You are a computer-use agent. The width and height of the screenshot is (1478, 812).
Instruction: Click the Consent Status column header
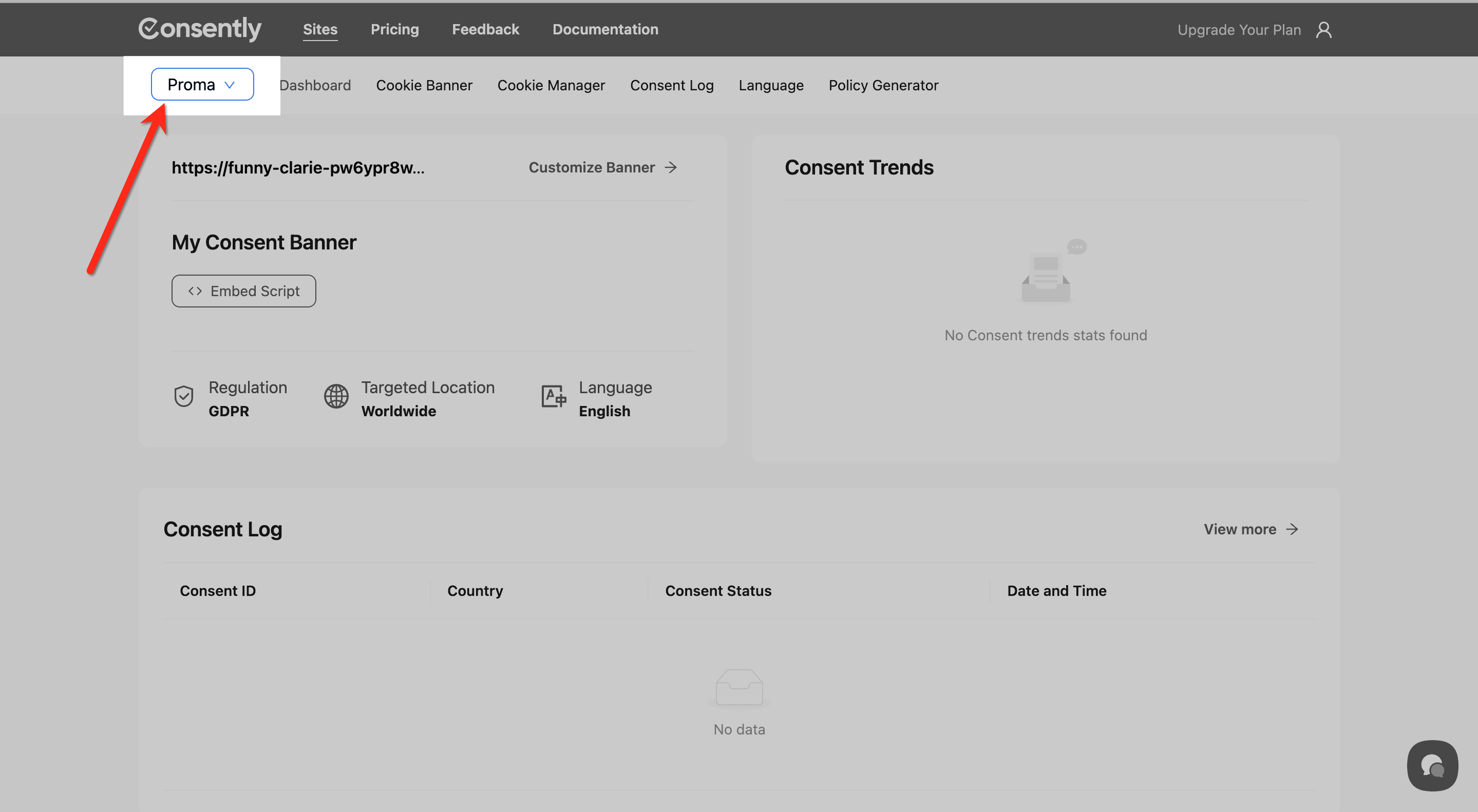[x=718, y=591]
